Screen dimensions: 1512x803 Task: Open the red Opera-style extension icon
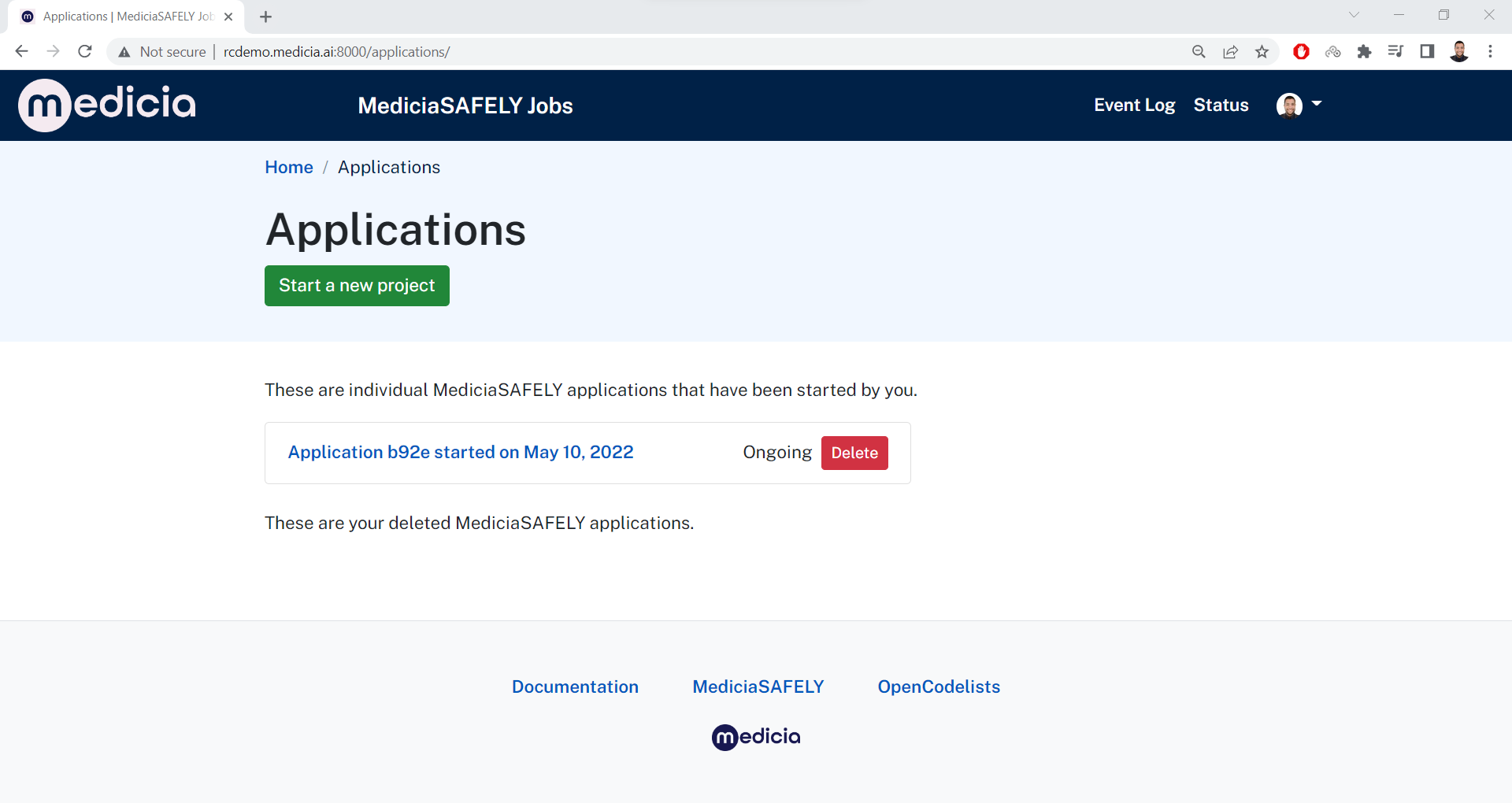point(1301,51)
